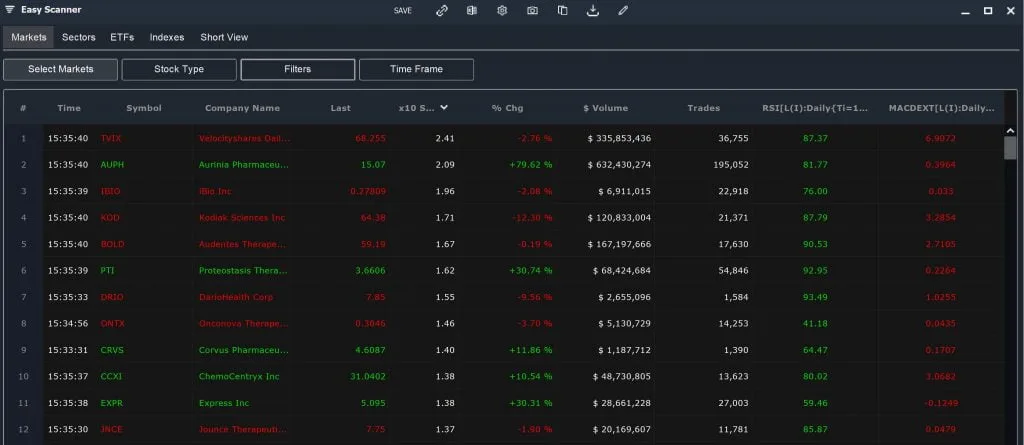Click the download tray icon
This screenshot has width=1024, height=445.
(x=592, y=10)
